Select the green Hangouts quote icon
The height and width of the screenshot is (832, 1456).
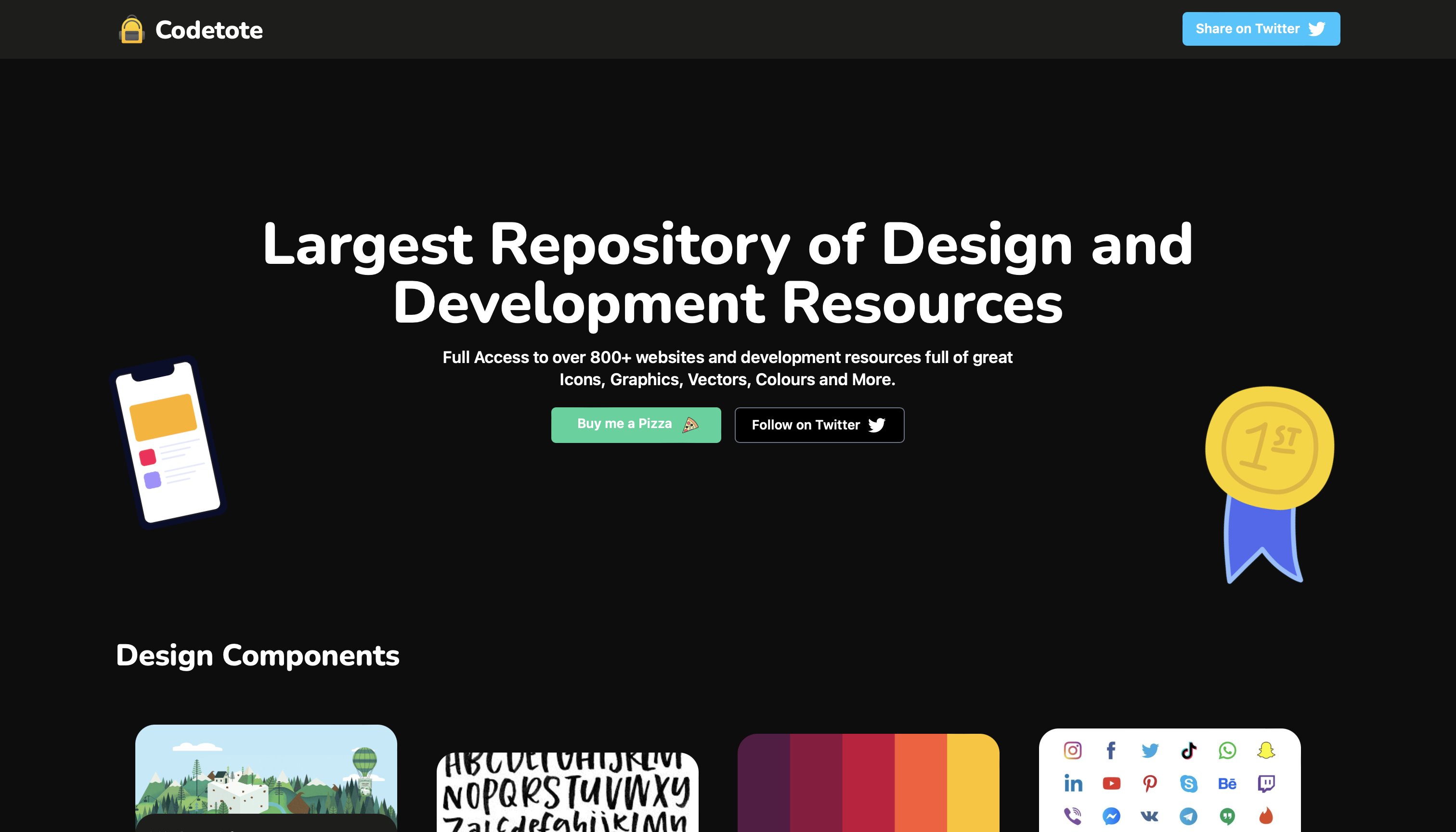coord(1227,816)
